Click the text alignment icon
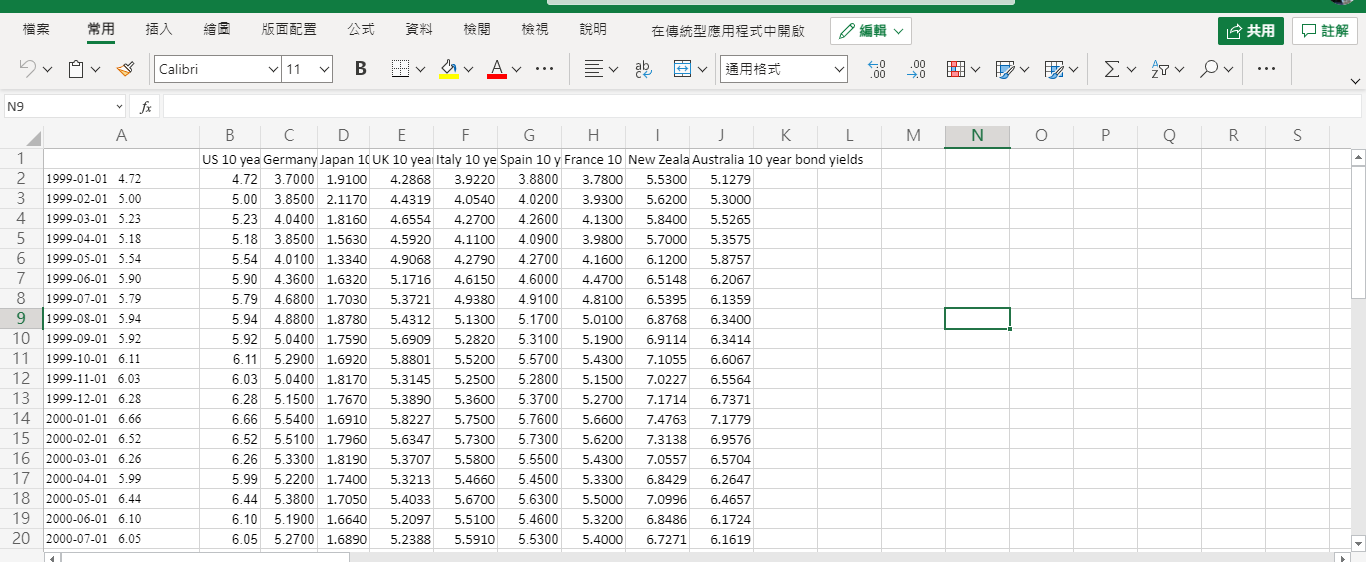The width and height of the screenshot is (1366, 562). 594,69
